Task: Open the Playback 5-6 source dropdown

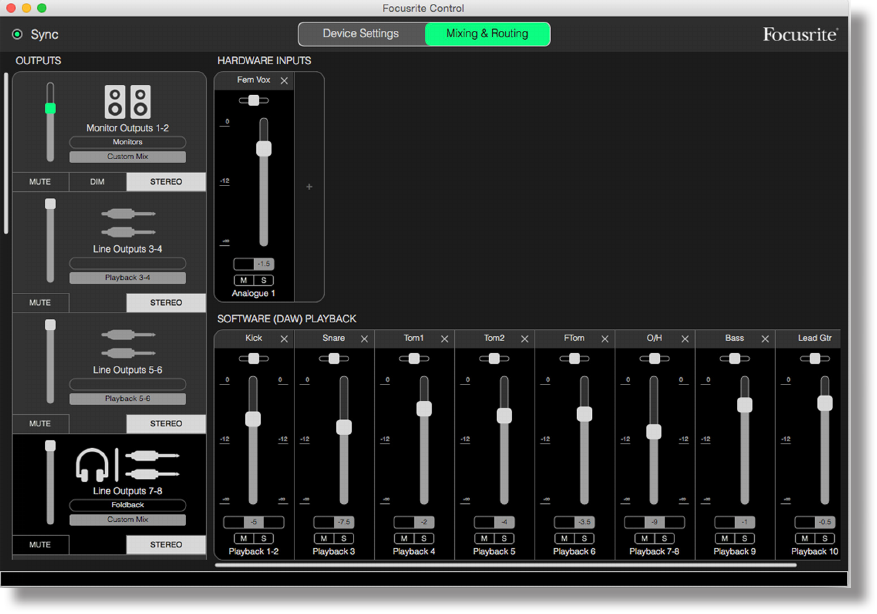Action: click(128, 399)
